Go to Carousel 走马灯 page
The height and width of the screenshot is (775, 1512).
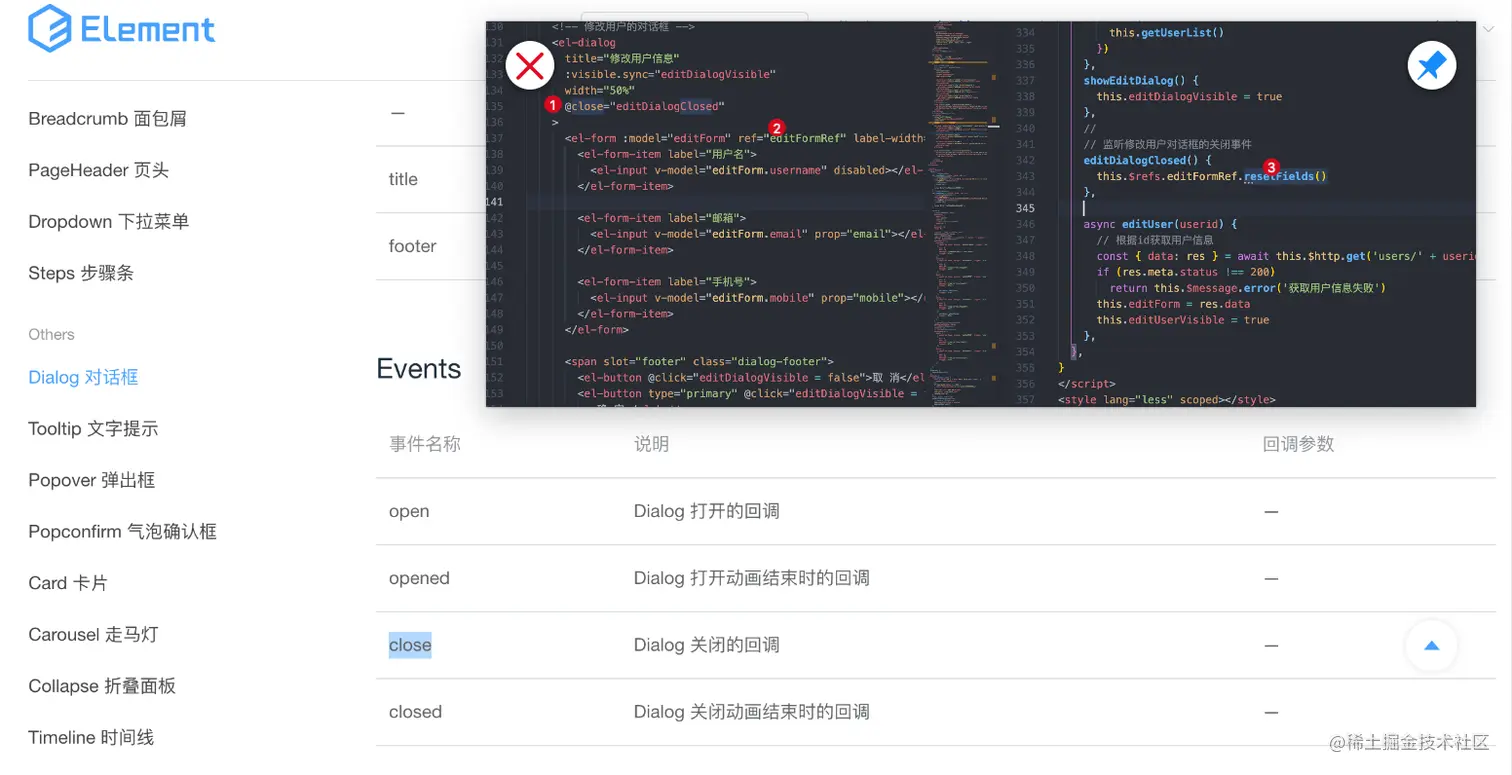point(93,635)
